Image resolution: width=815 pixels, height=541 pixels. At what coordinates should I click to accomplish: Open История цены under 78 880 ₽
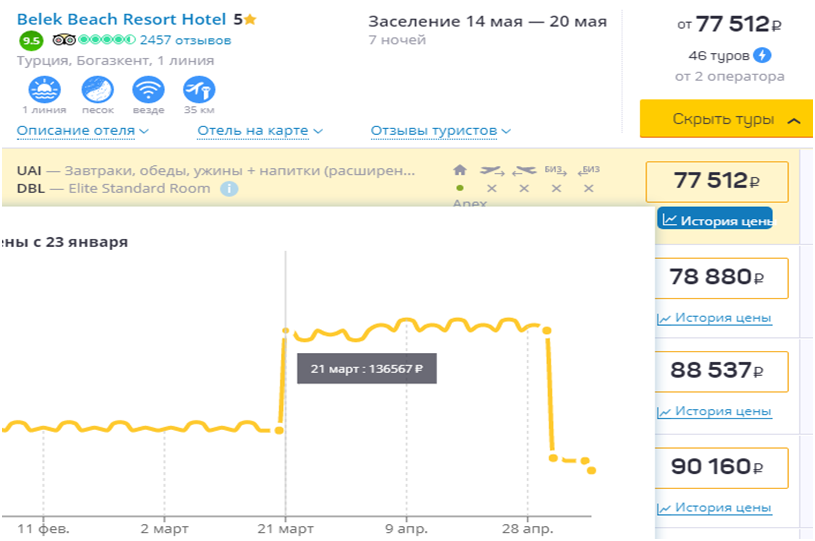click(x=714, y=318)
